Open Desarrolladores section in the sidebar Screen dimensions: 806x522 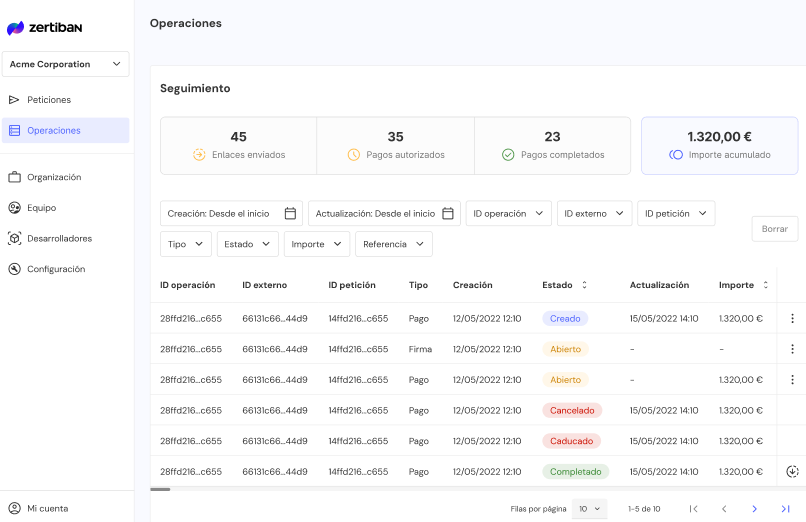[x=59, y=239]
